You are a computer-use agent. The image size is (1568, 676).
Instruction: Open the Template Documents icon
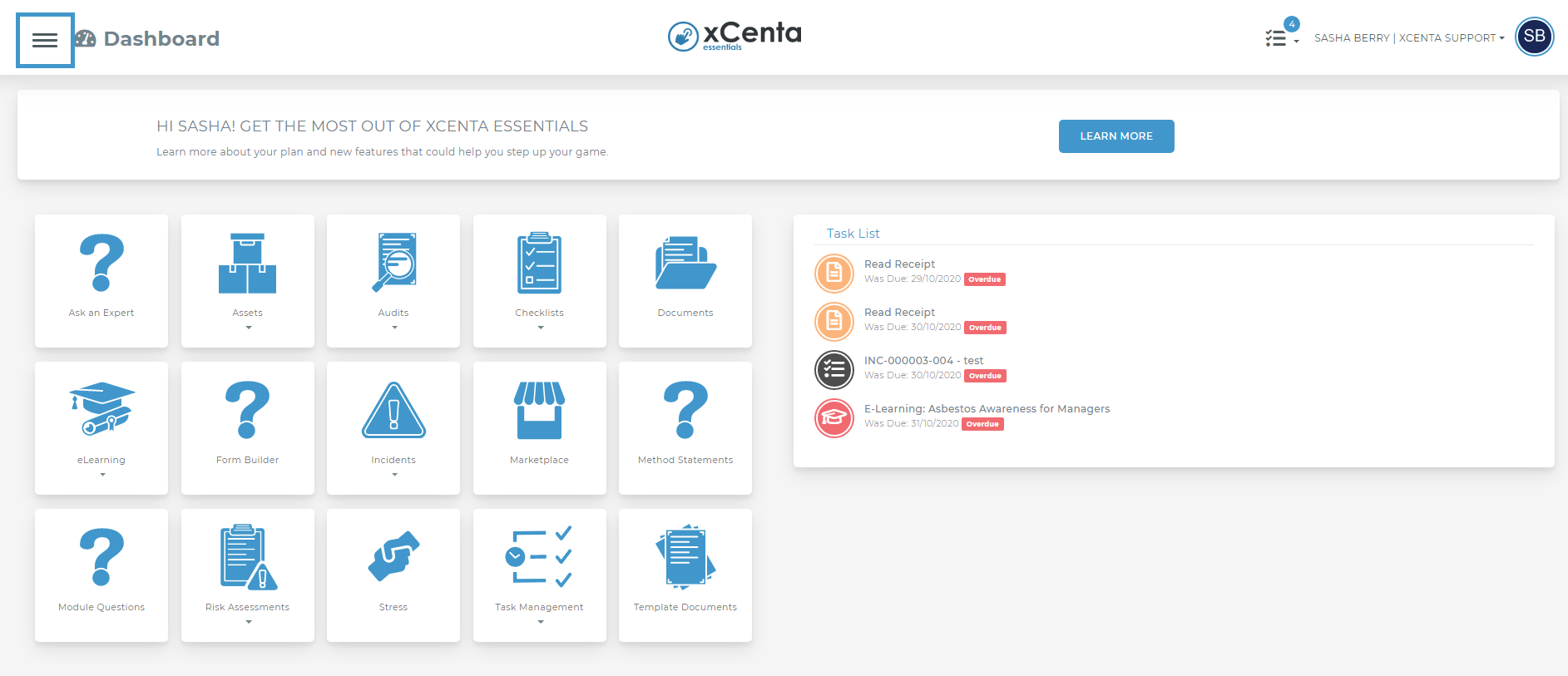point(685,556)
